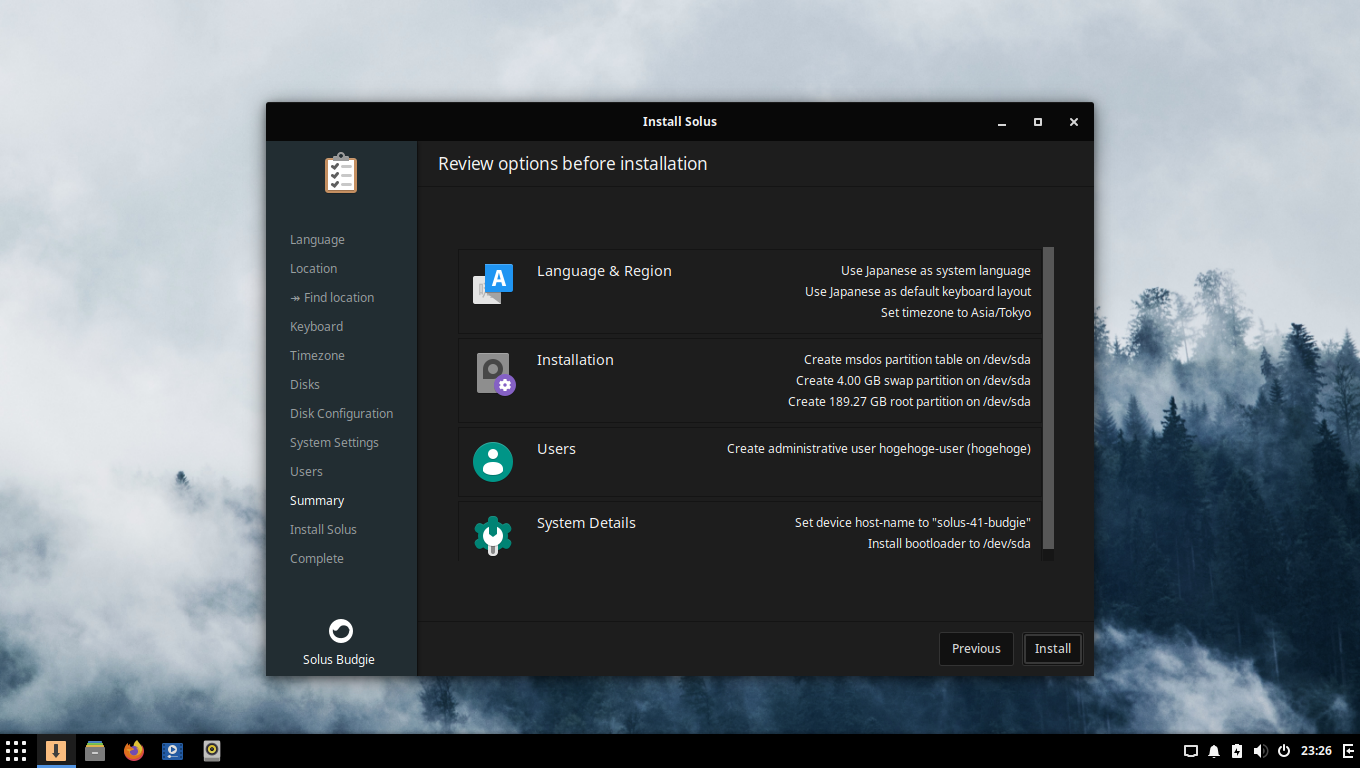Select the Keyboard step in the sidebar
1360x768 pixels.
pyautogui.click(x=316, y=327)
